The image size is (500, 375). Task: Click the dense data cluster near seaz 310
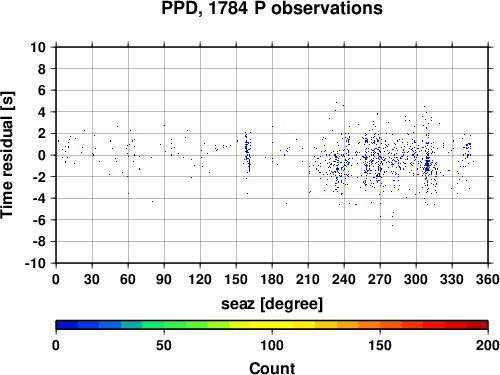click(x=428, y=165)
